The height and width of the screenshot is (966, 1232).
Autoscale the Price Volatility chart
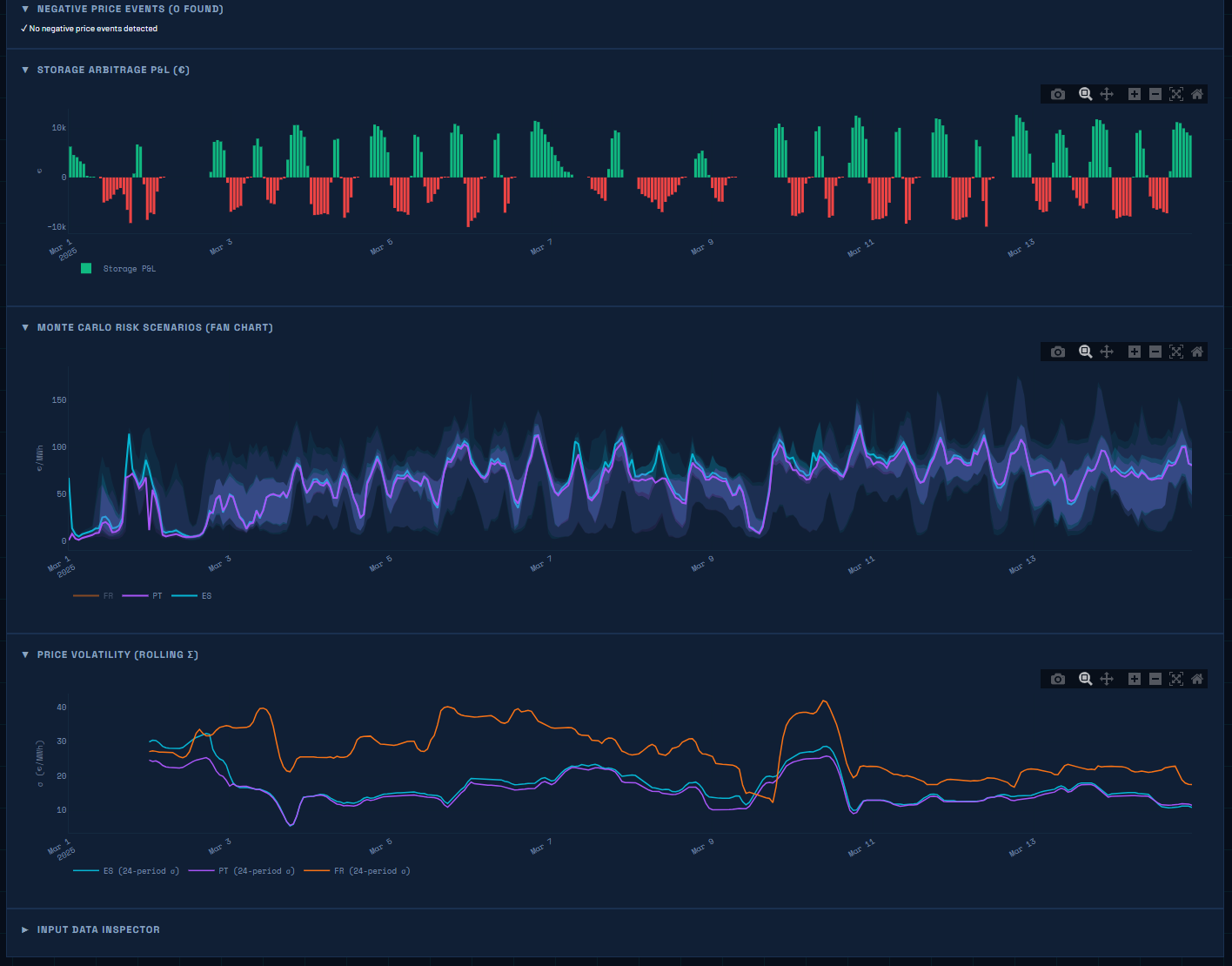[x=1176, y=679]
